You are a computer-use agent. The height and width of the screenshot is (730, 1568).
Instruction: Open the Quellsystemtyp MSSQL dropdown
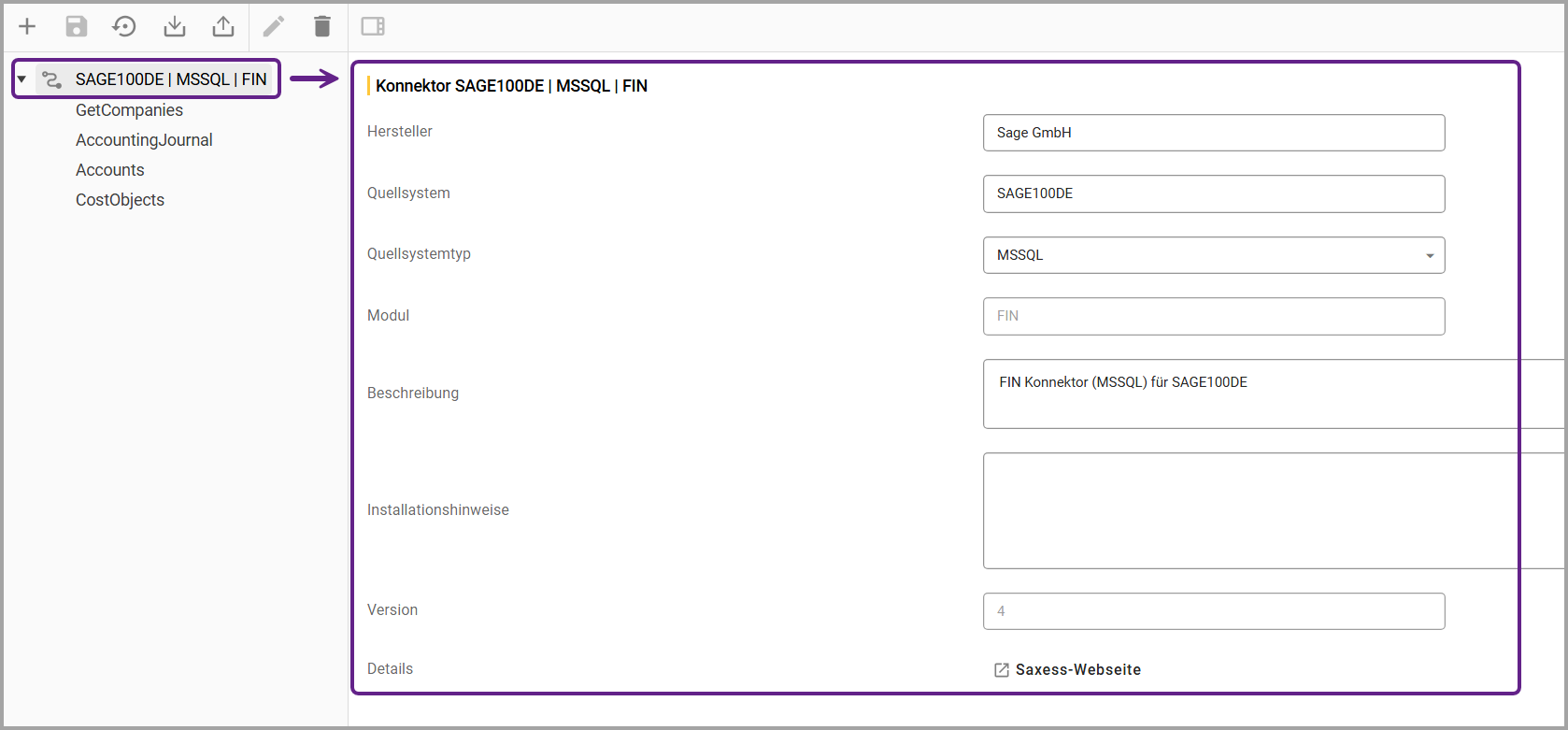pos(1213,255)
